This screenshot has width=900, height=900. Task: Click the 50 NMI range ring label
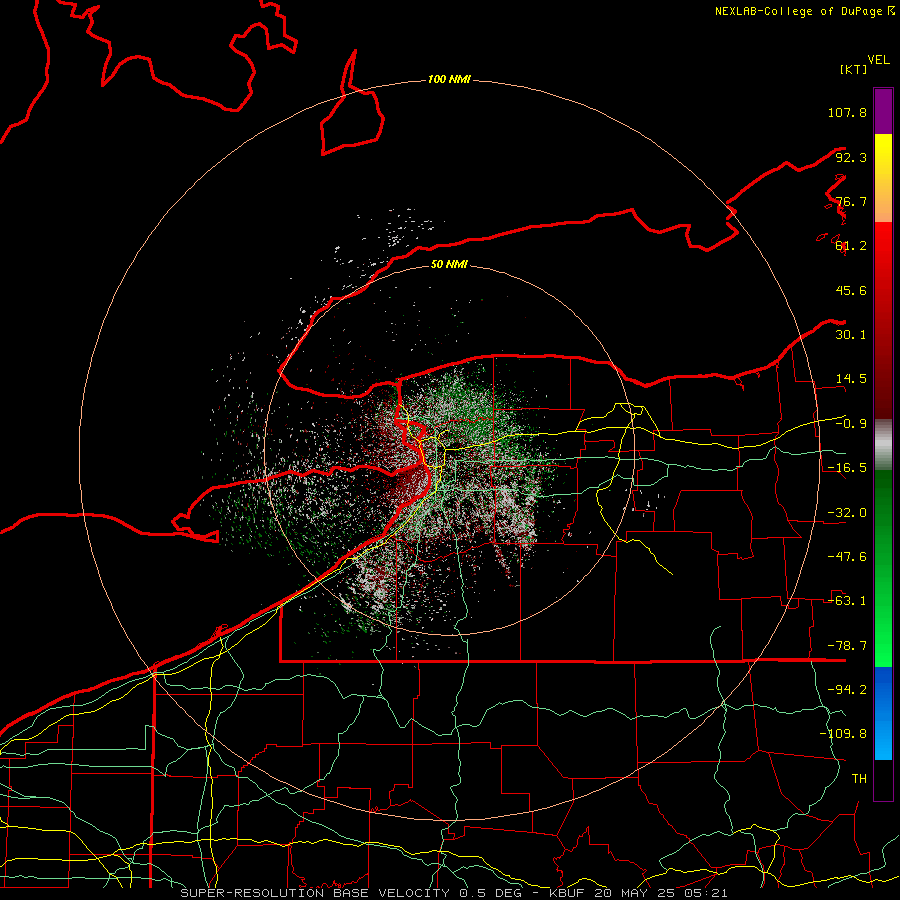point(449,264)
